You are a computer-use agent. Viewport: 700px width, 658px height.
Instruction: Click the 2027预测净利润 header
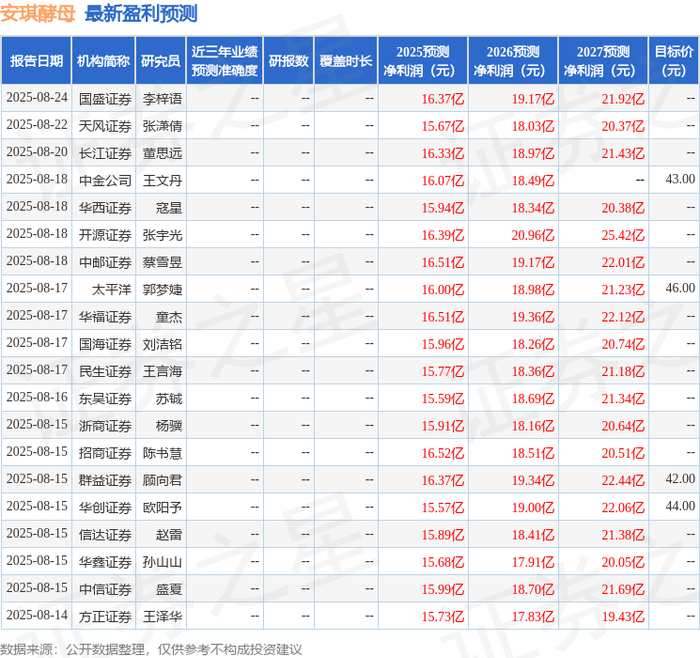603,61
